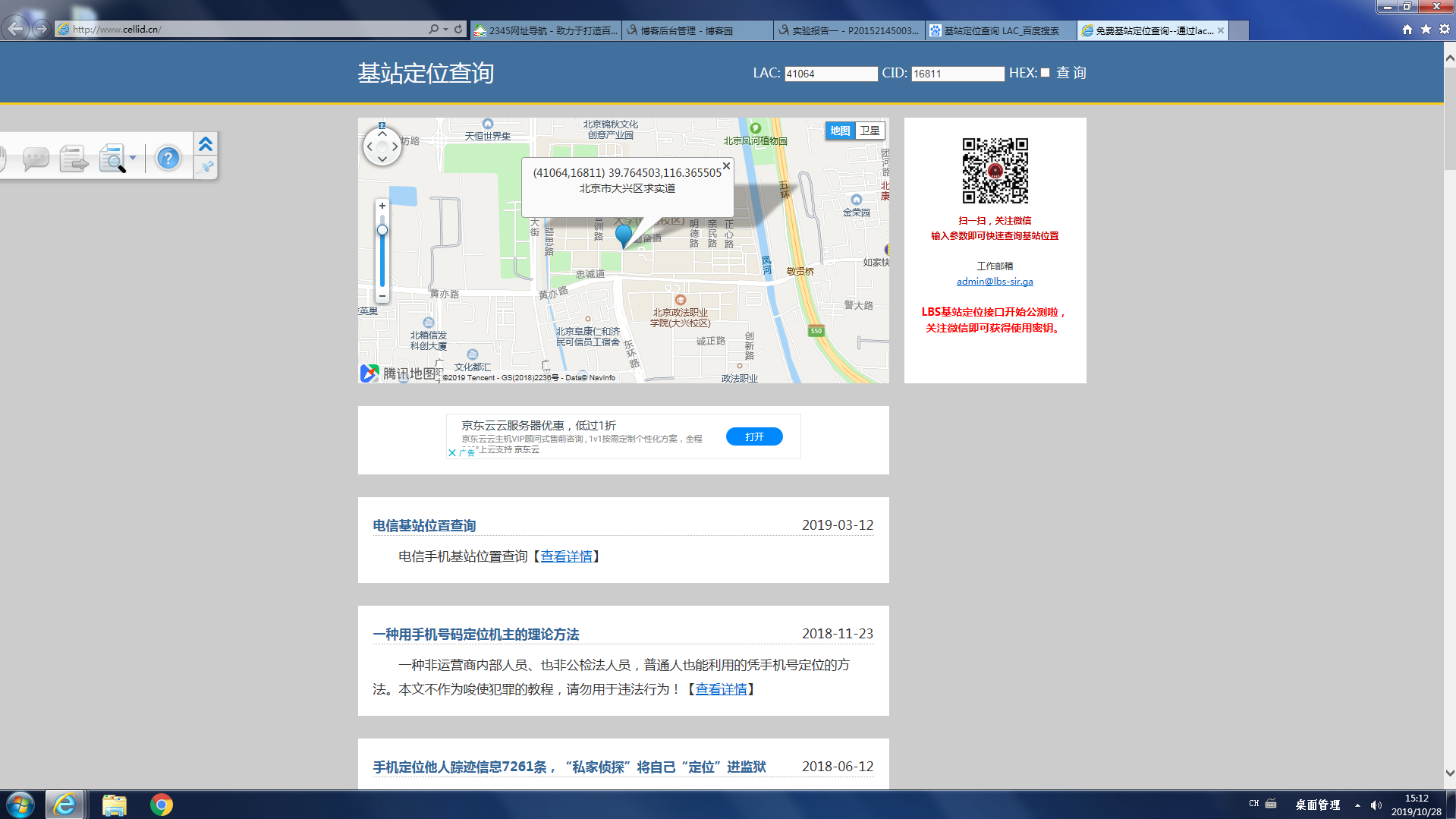This screenshot has height=819, width=1456.
Task: Click the 天恒世界集 map marker
Action: point(488,124)
